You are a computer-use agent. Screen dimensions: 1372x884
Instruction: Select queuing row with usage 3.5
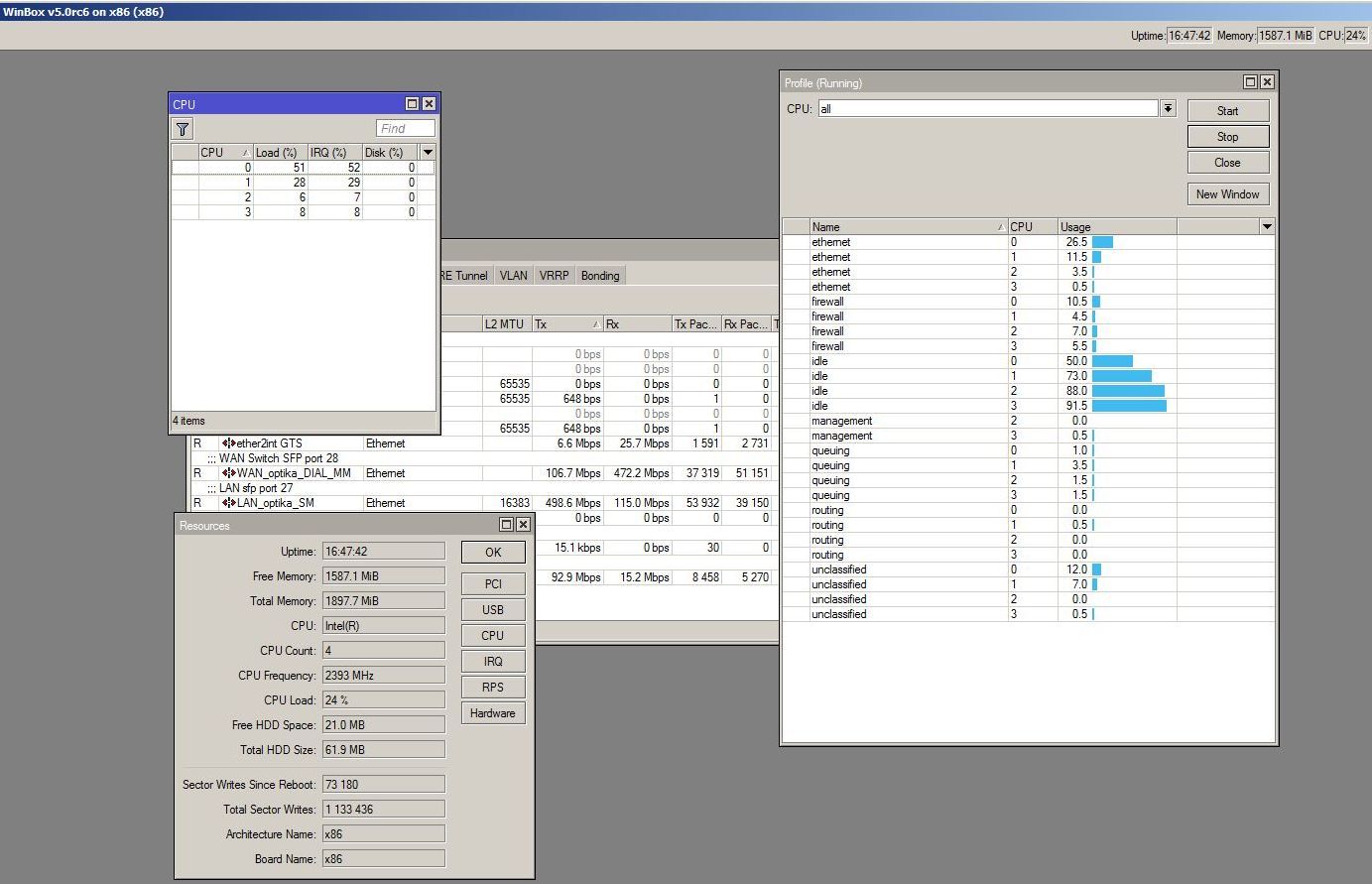coord(1028,465)
